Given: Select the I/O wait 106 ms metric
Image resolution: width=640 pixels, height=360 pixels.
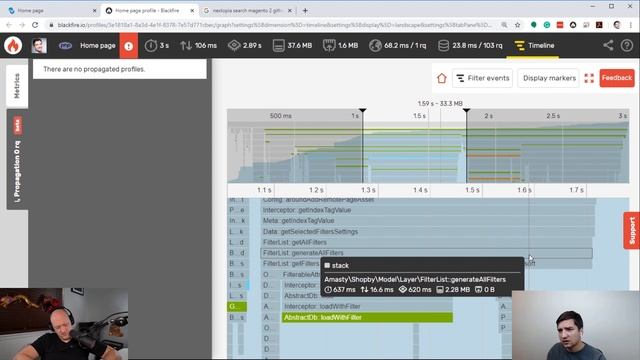Looking at the screenshot, I should coord(199,45).
